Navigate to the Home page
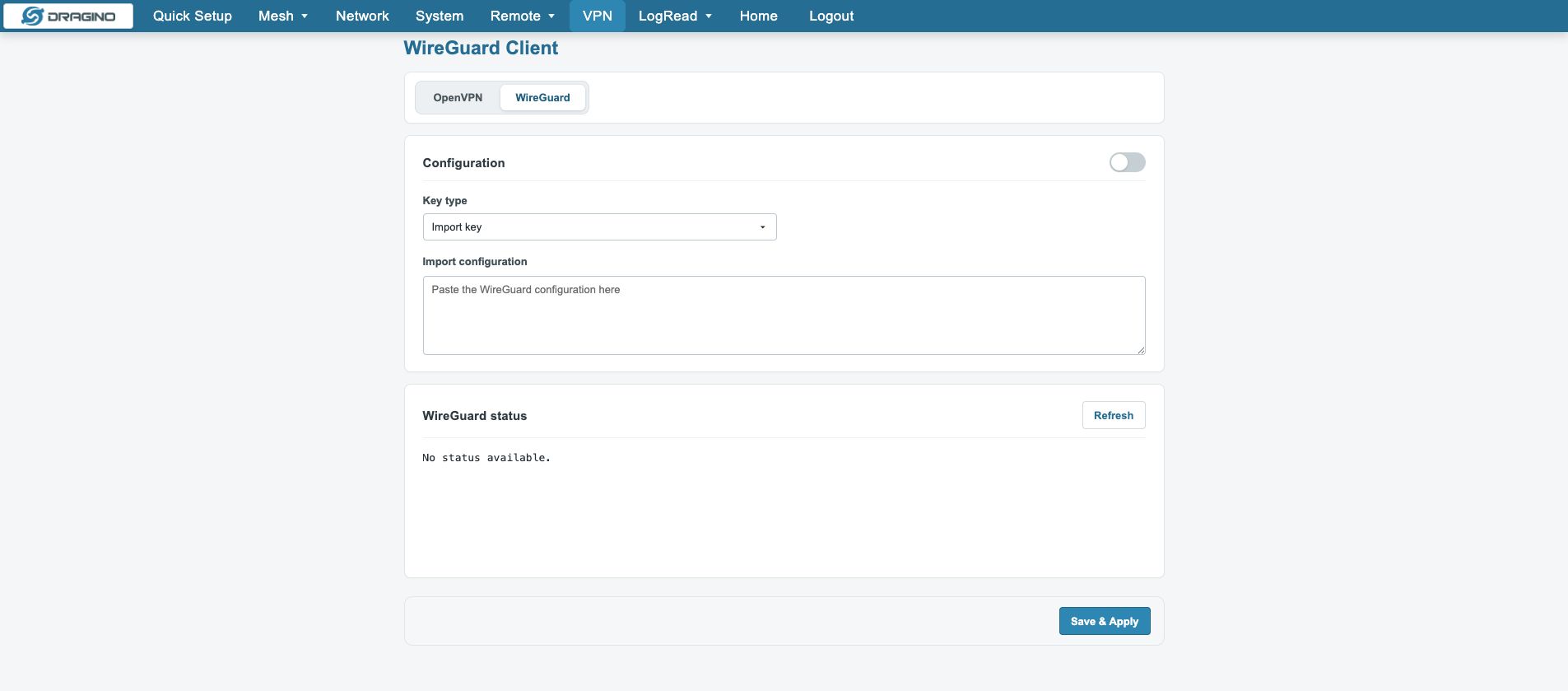The height and width of the screenshot is (691, 1568). click(759, 16)
